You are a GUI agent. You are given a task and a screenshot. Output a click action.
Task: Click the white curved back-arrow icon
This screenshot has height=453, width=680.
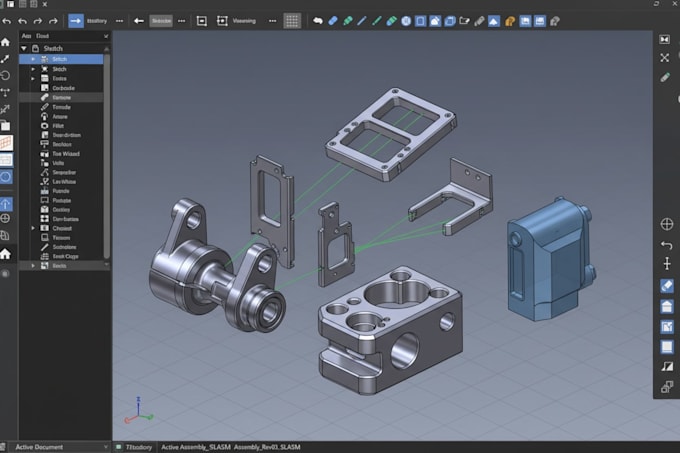tap(318, 21)
